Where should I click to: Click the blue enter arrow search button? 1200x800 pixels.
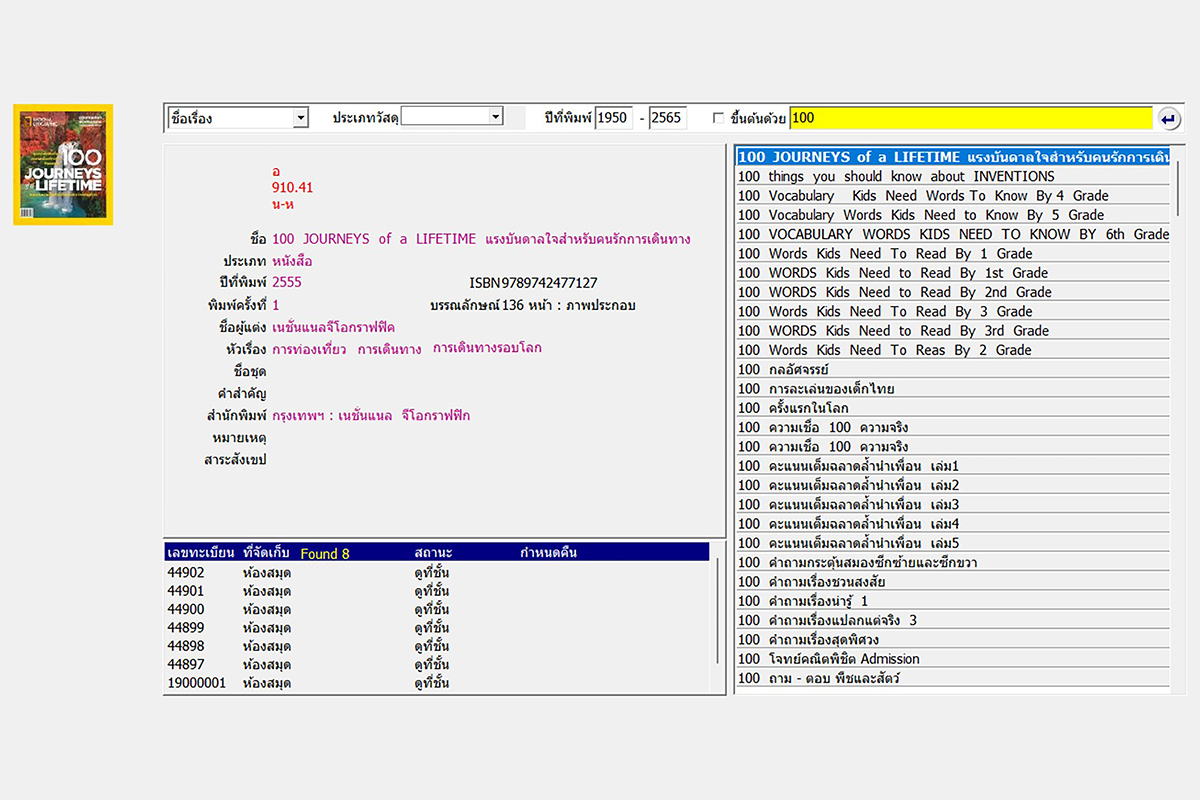(x=1168, y=119)
